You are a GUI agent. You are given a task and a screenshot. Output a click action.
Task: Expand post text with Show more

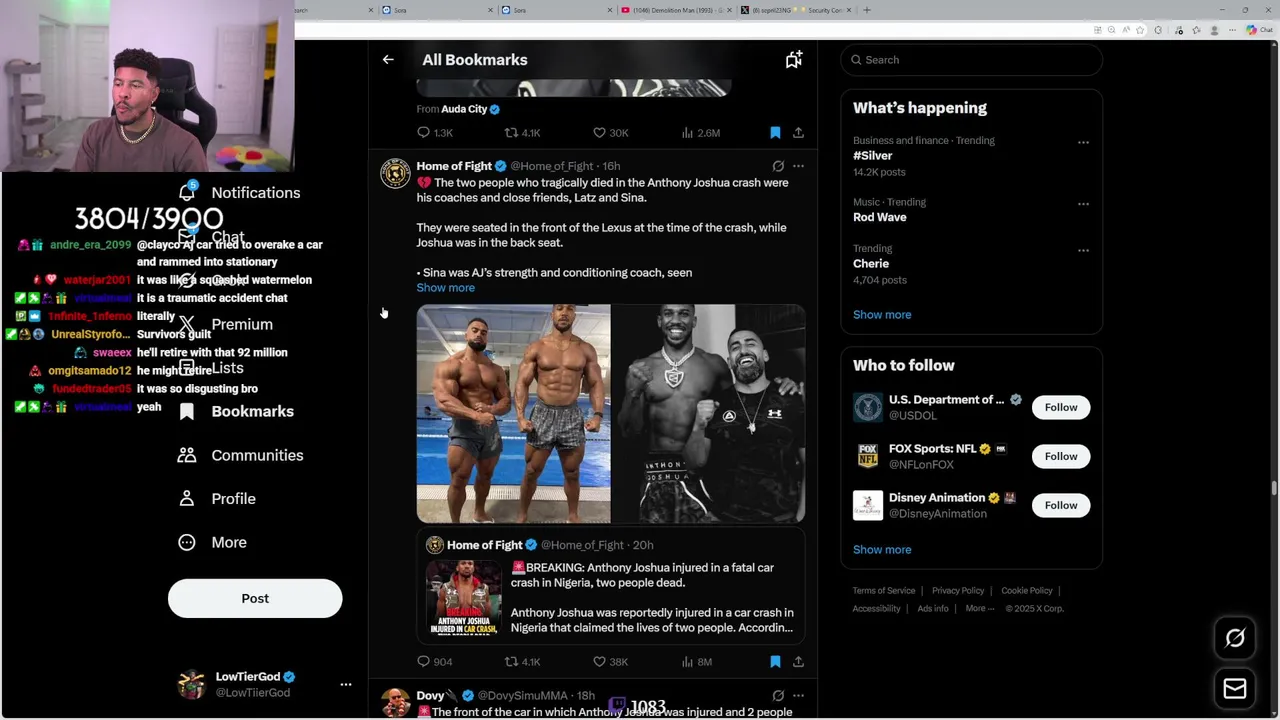pyautogui.click(x=445, y=288)
